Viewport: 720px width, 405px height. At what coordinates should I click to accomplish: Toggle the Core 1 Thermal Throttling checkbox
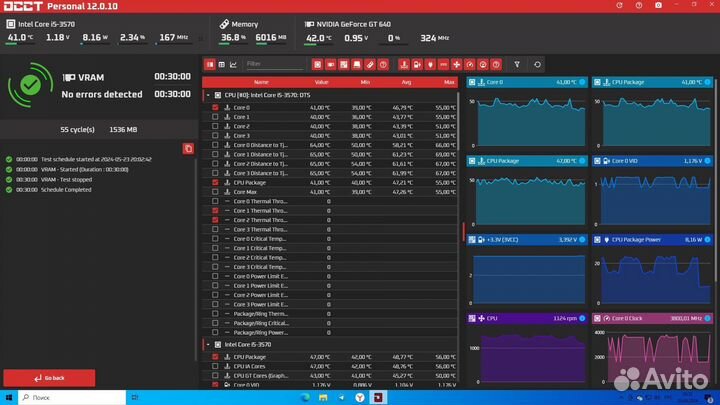pyautogui.click(x=215, y=211)
